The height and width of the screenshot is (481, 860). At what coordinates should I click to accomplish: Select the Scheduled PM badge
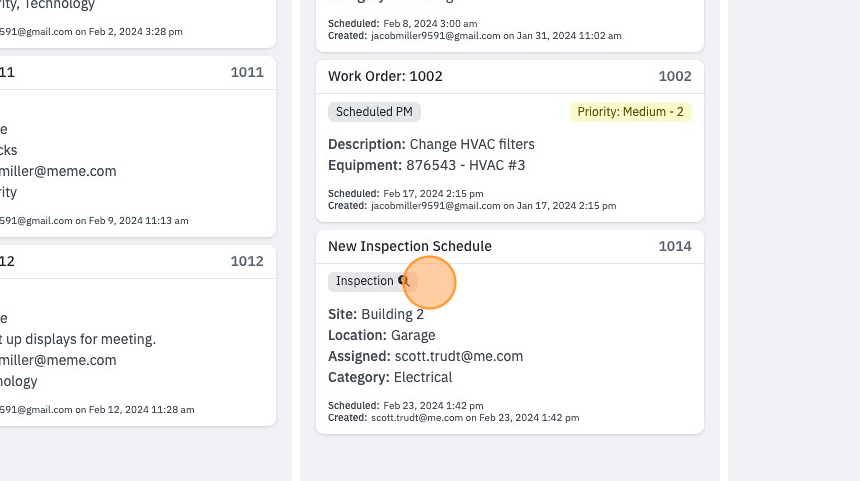pyautogui.click(x=374, y=112)
